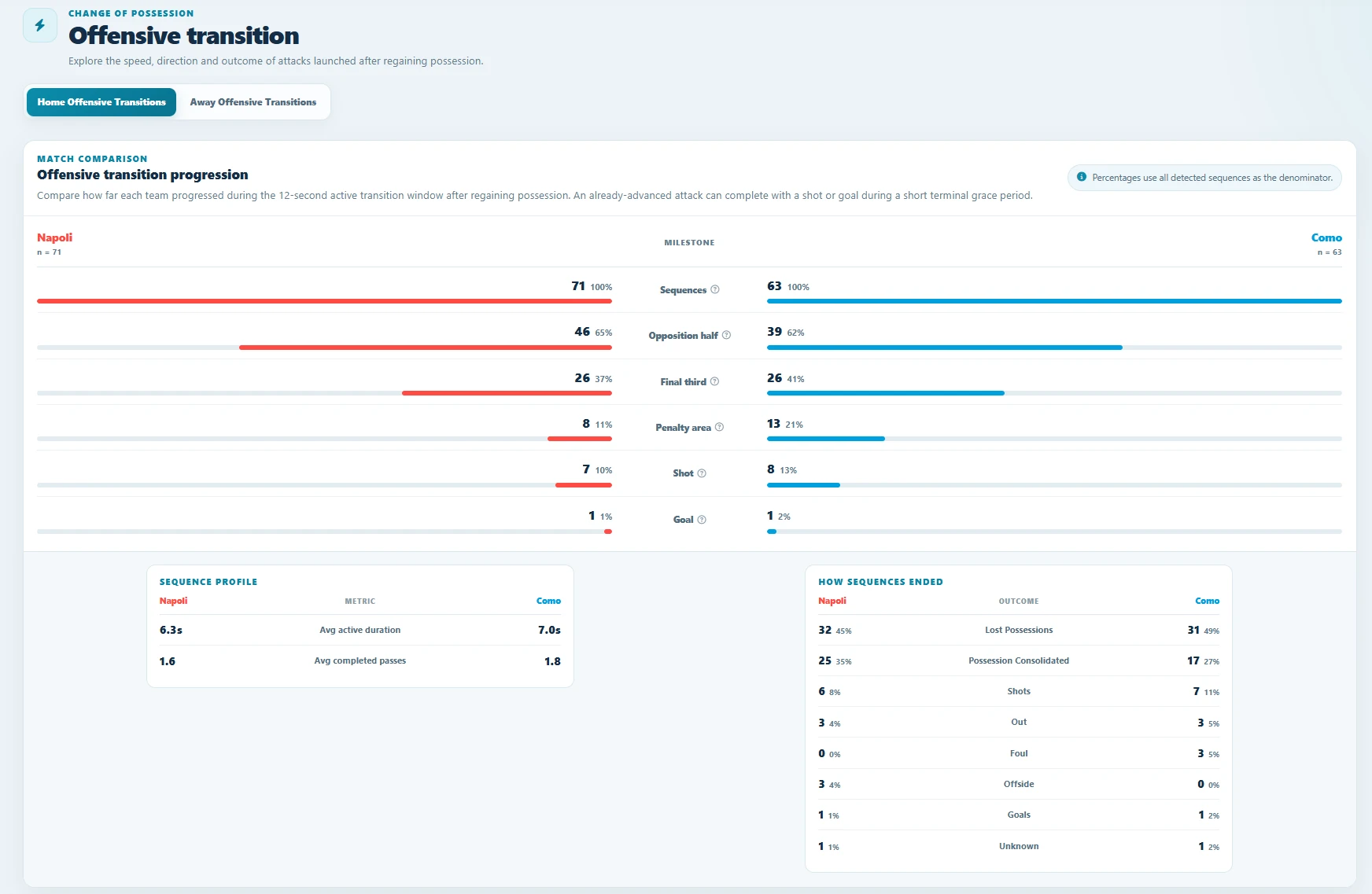Click the 'Shot' milestone label
This screenshot has width=1372, height=894.
click(x=683, y=473)
